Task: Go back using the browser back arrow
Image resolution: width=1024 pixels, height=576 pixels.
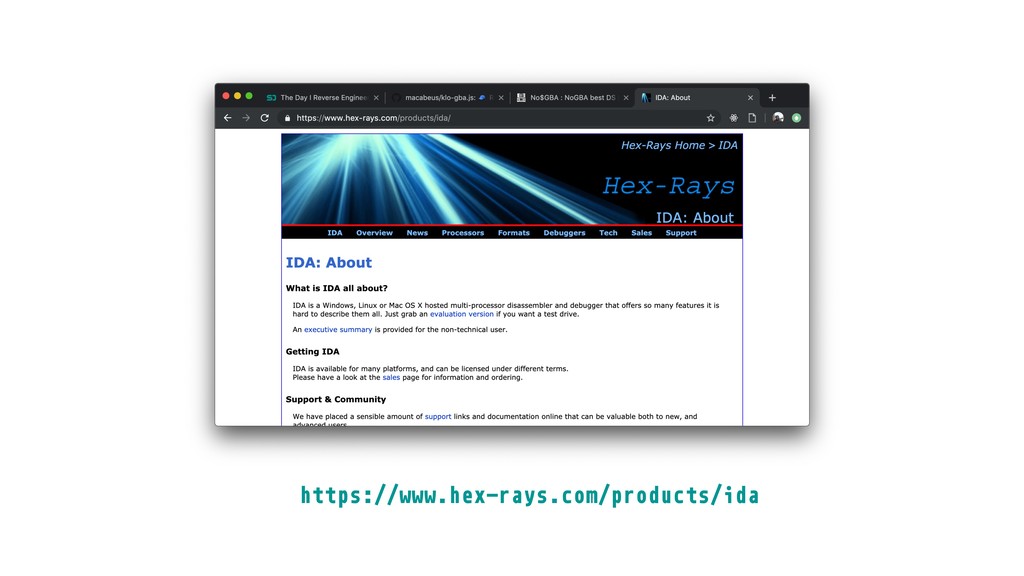Action: coord(227,118)
